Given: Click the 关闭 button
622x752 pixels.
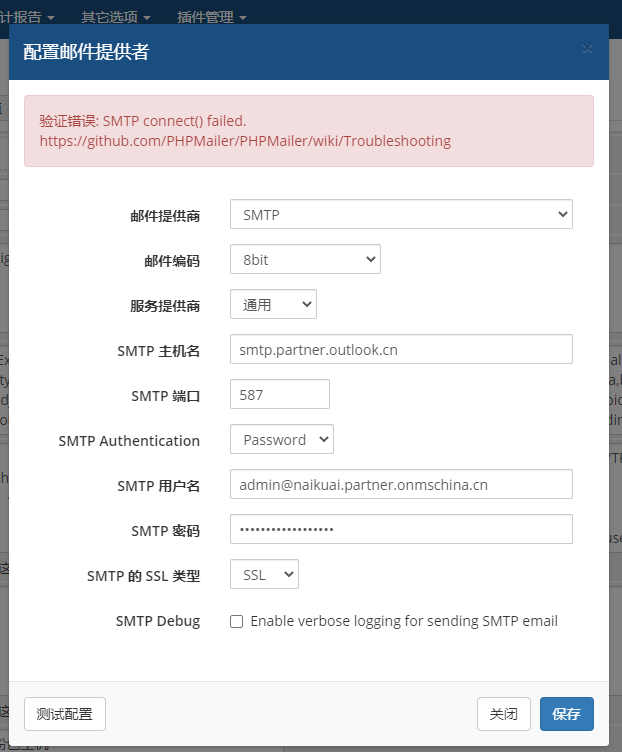Looking at the screenshot, I should (x=504, y=714).
